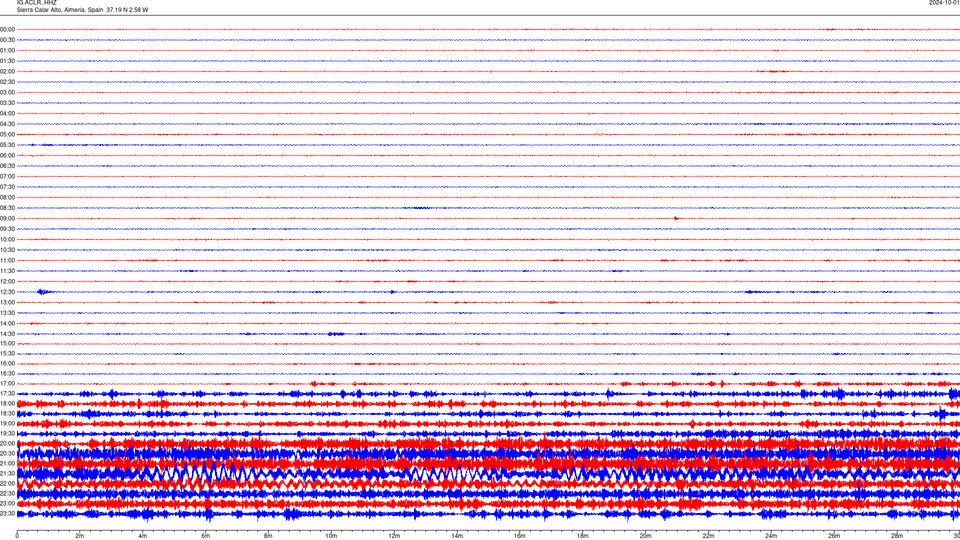Click the '21:00' time label
Viewport: 960px width, 540px height.
7,463
